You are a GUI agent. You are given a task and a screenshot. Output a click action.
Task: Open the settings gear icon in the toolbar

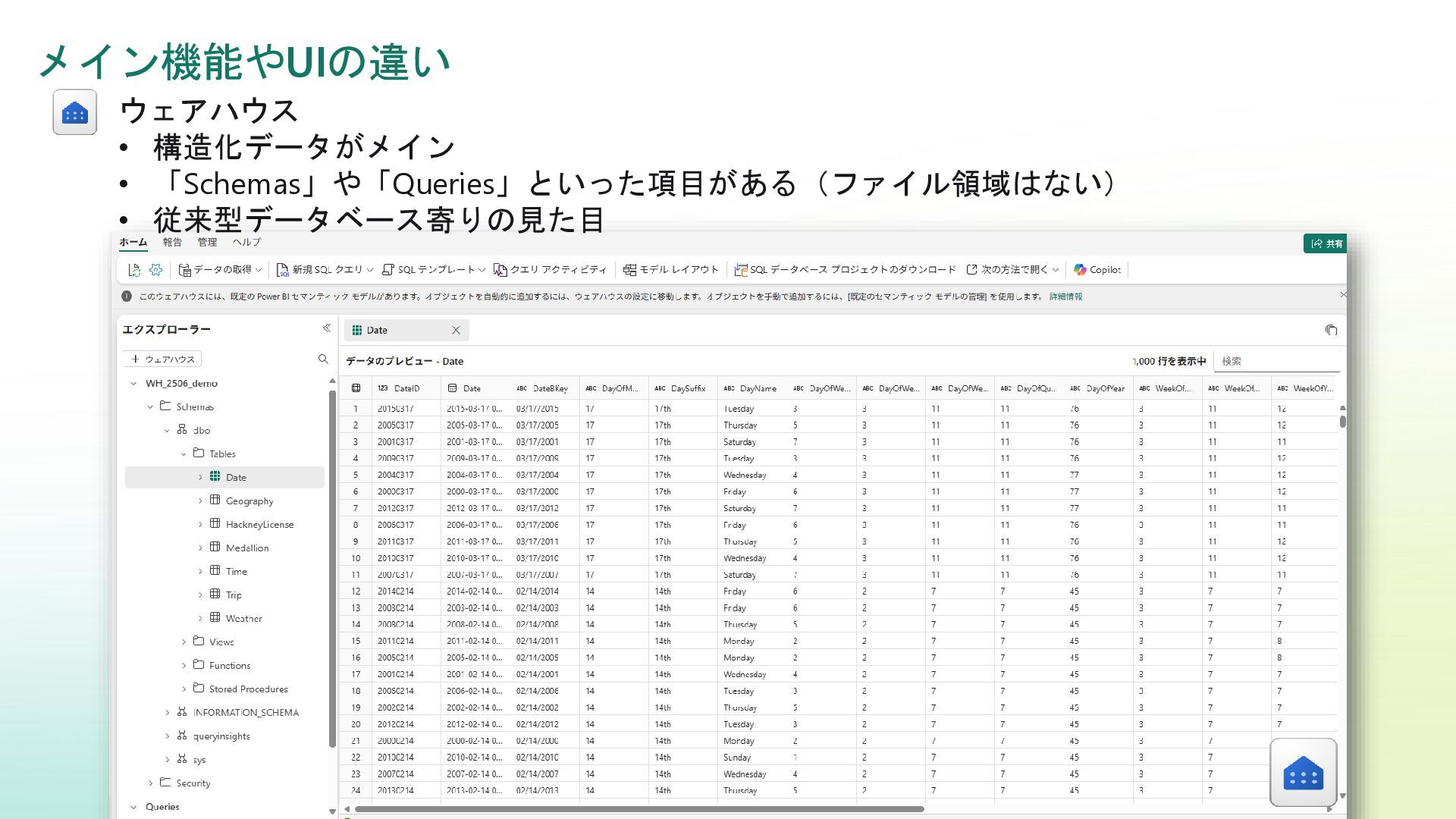point(155,270)
